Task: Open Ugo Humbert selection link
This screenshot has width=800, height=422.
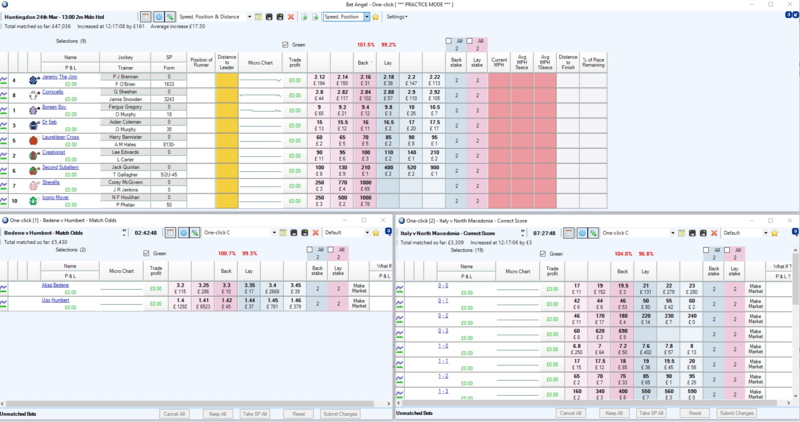Action: pos(56,300)
